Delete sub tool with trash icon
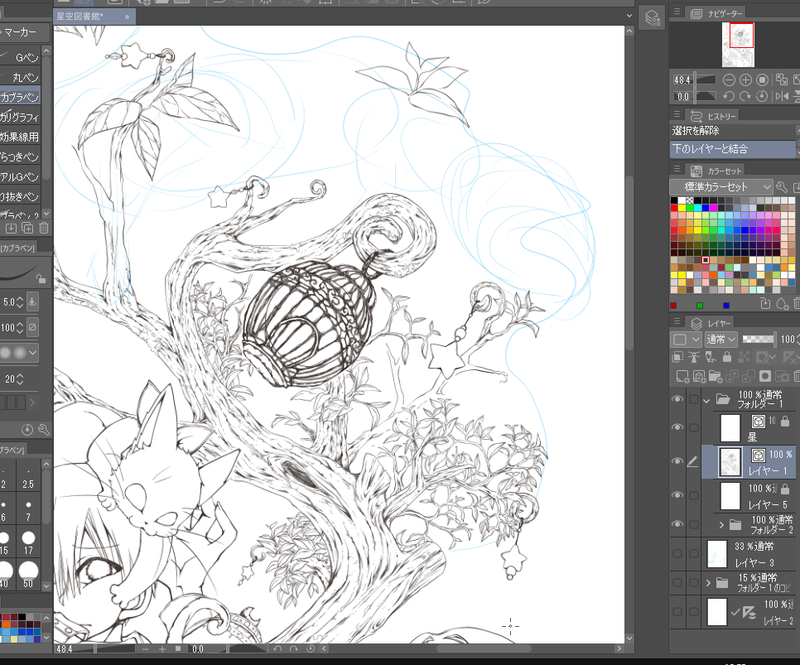The height and width of the screenshot is (665, 800). (44, 228)
